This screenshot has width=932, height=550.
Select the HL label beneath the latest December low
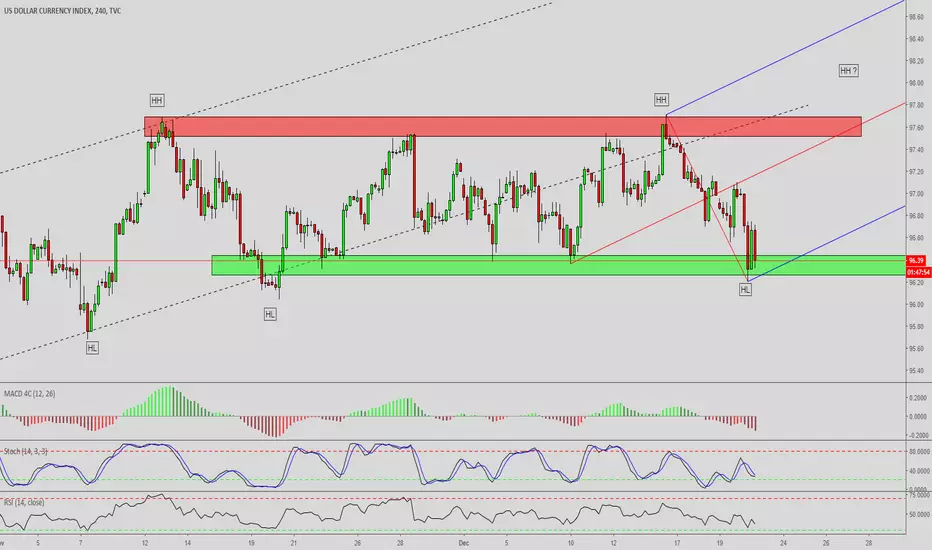(x=745, y=290)
